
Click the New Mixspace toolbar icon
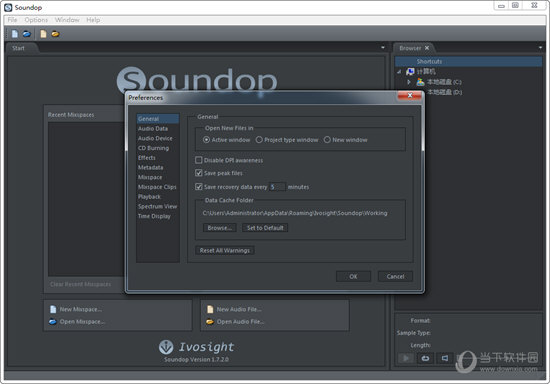click(15, 34)
